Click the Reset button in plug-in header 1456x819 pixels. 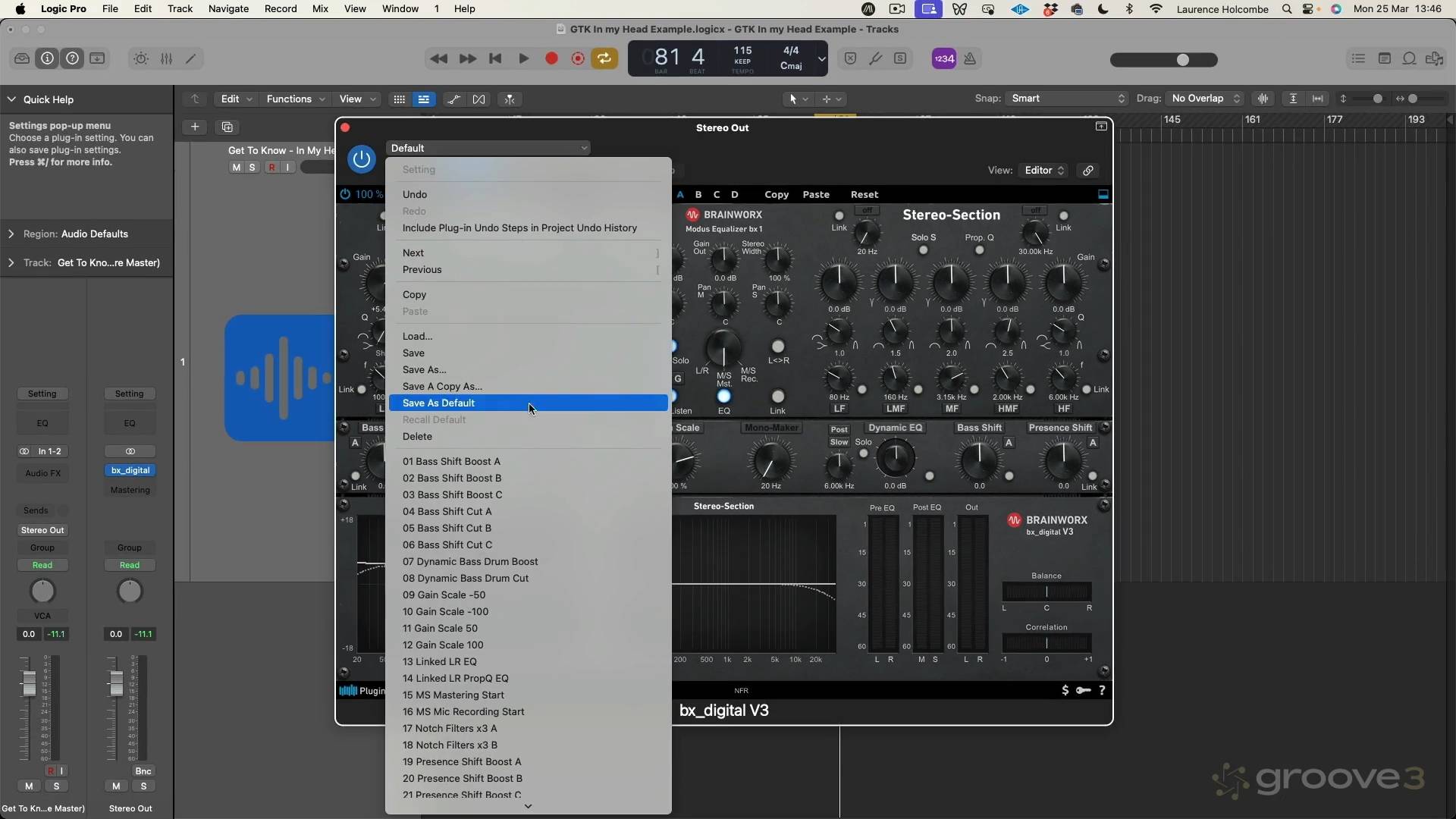[x=864, y=195]
